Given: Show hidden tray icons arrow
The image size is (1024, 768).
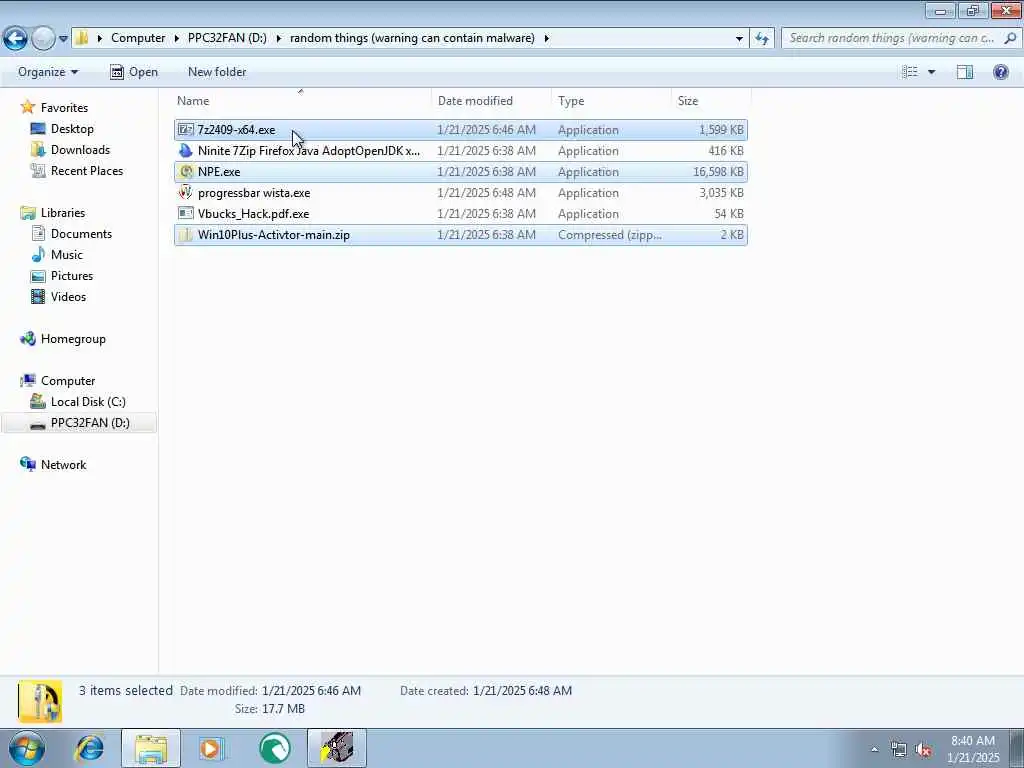Looking at the screenshot, I should tap(874, 749).
